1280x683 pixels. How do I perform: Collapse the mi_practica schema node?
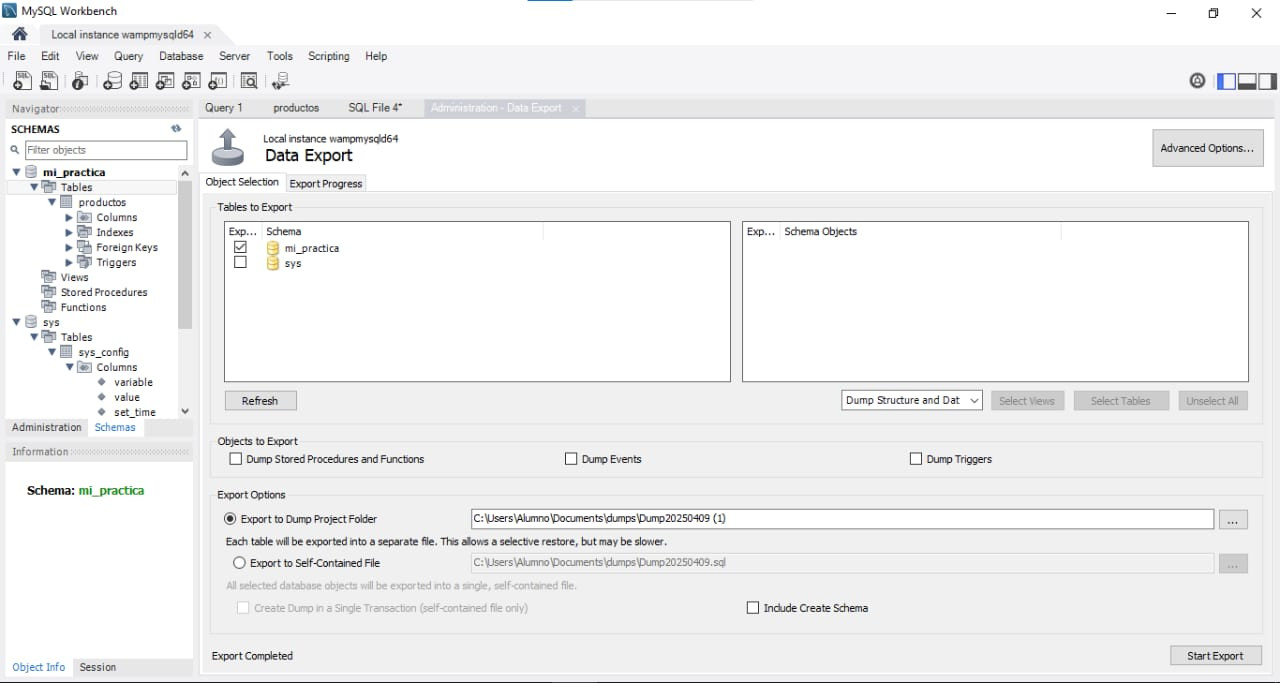point(16,172)
